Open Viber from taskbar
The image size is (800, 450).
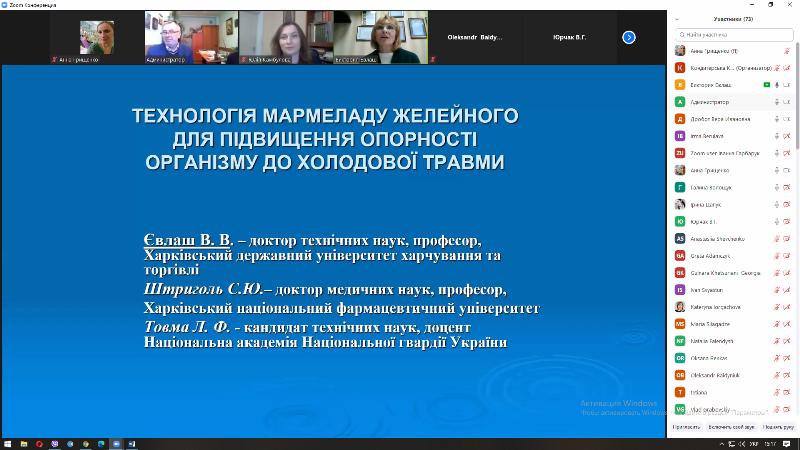(55, 444)
